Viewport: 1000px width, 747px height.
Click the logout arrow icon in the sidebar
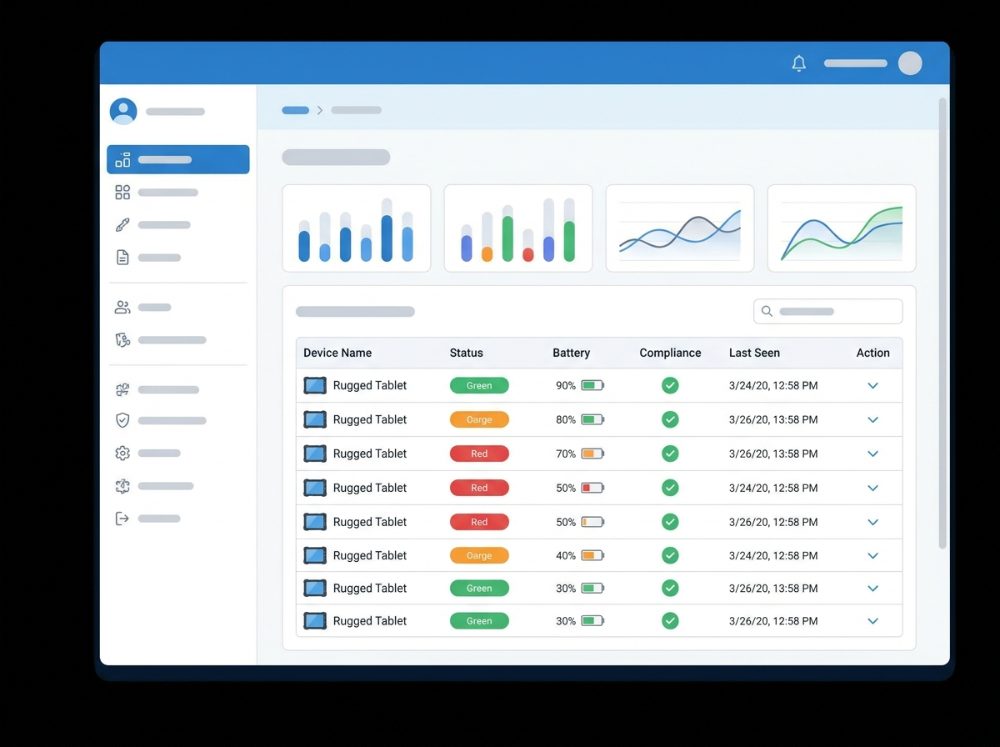pos(122,519)
